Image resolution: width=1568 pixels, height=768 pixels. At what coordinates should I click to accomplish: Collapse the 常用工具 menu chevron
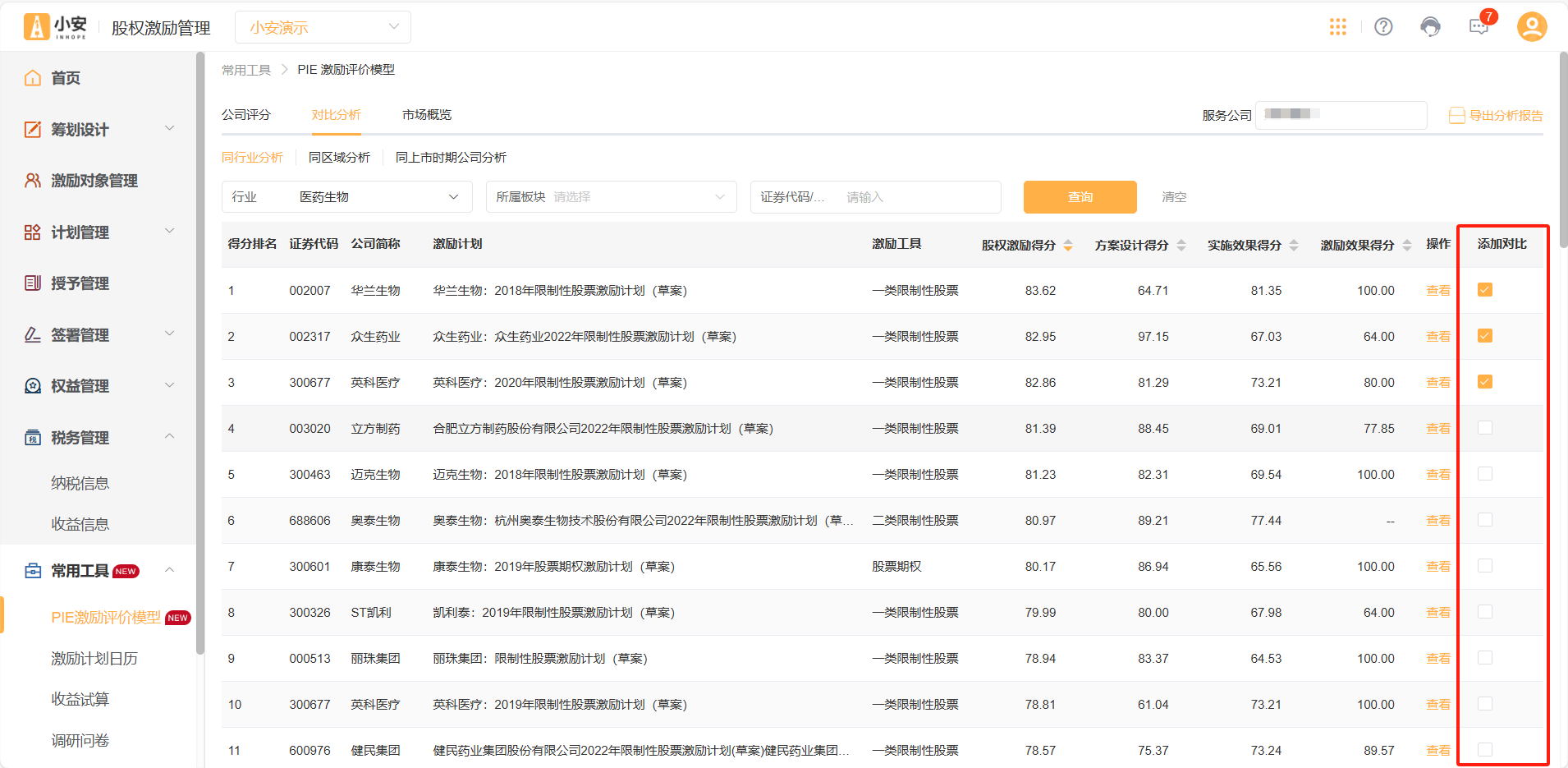(x=170, y=569)
